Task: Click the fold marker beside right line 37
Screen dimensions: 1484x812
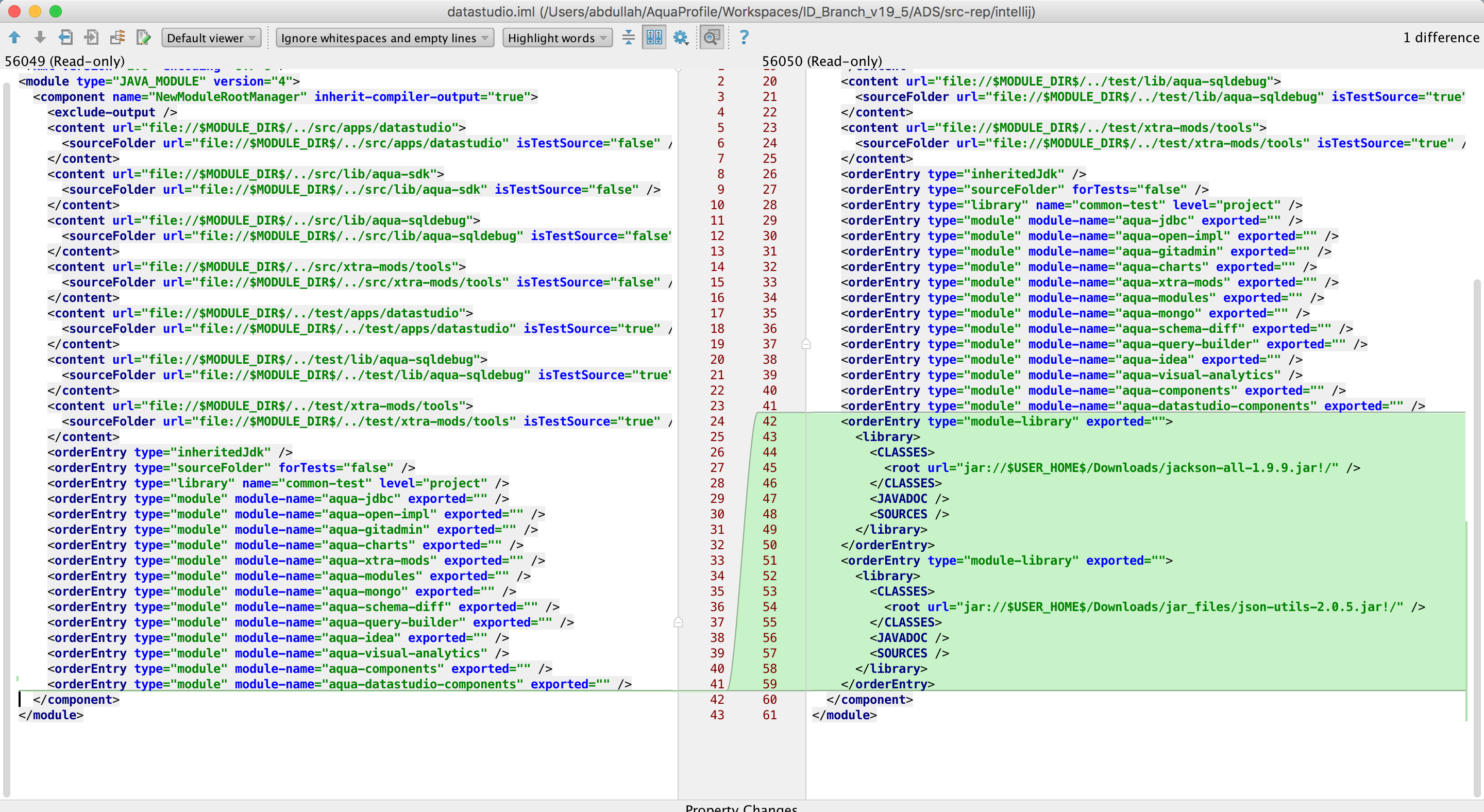Action: pos(806,344)
